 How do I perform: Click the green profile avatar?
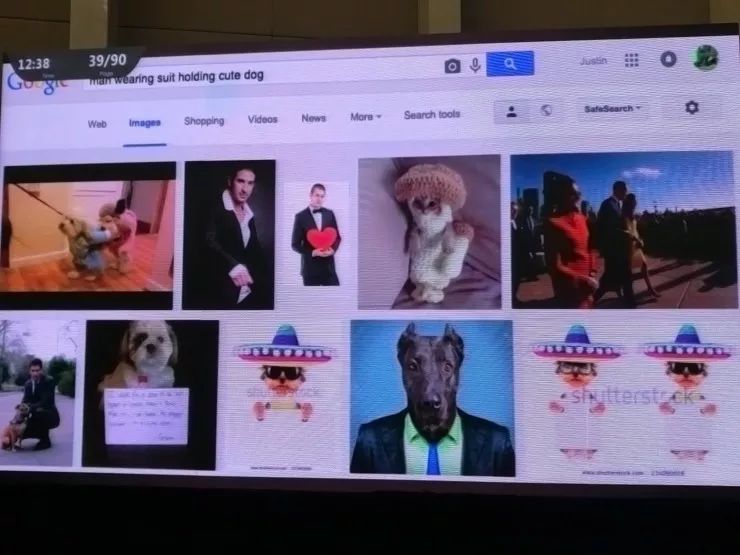[705, 58]
